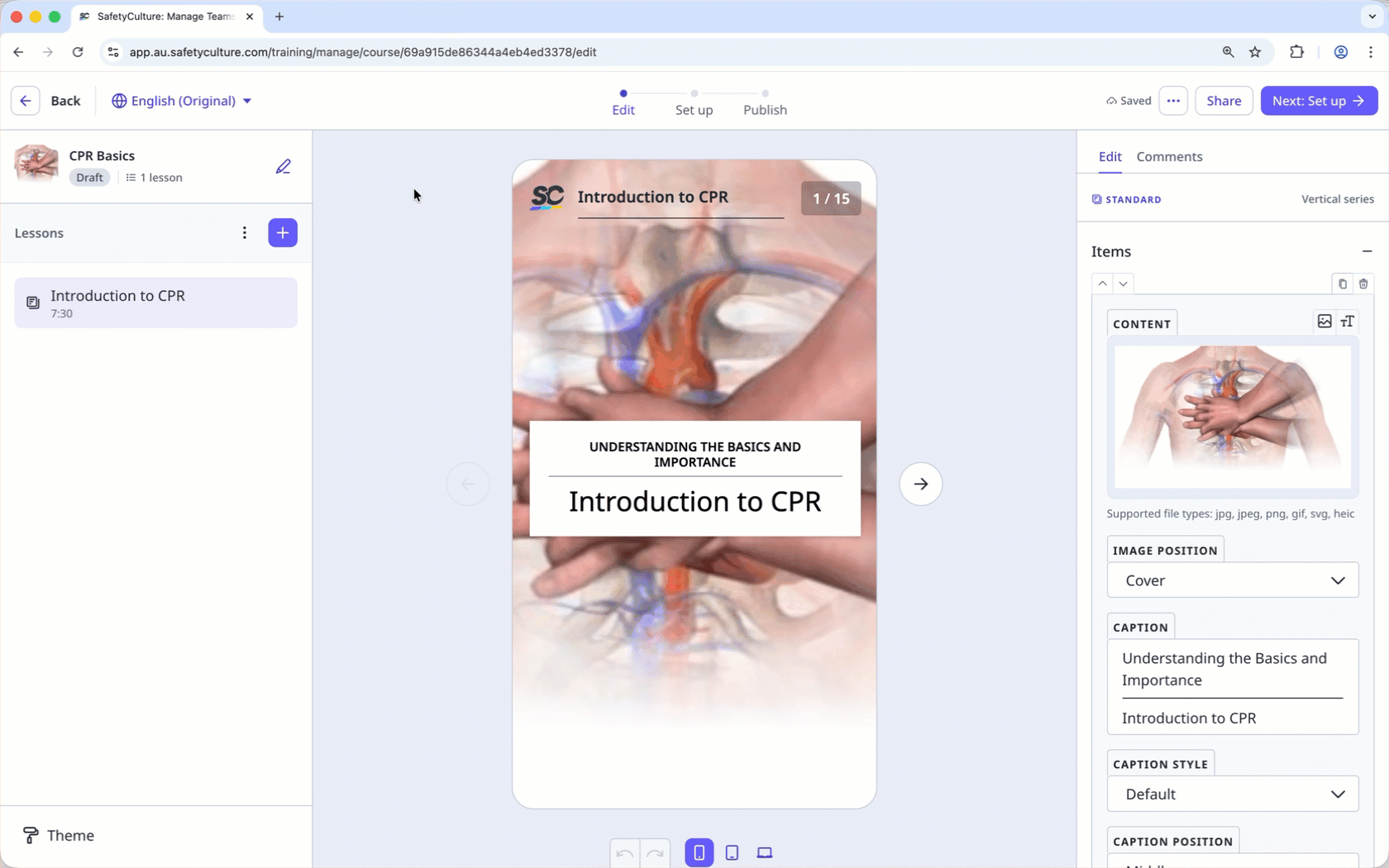Click the back arrow button beside Back
Image resolution: width=1389 pixels, height=868 pixels.
[26, 101]
